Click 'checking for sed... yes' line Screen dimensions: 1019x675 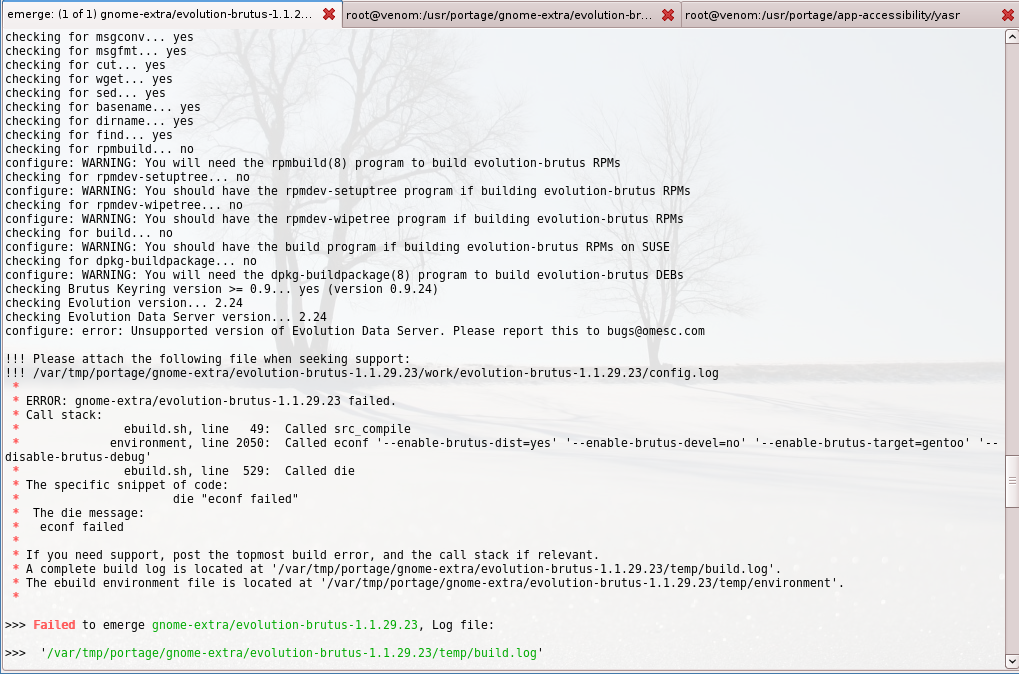click(x=85, y=94)
